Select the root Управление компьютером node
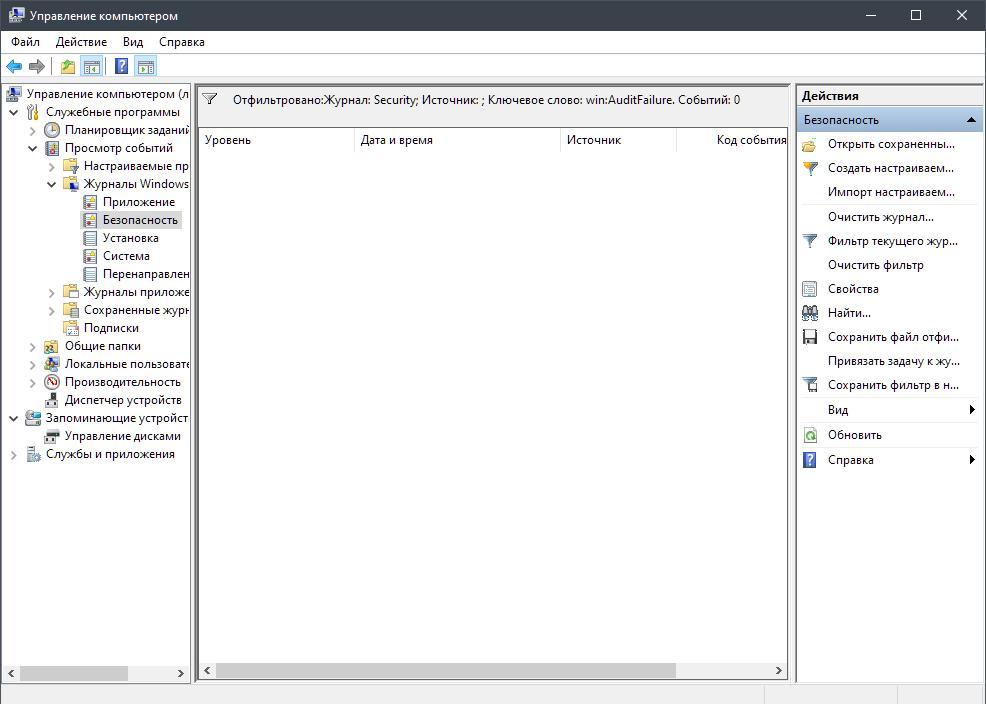Screen dimensions: 986x704 [x=107, y=94]
